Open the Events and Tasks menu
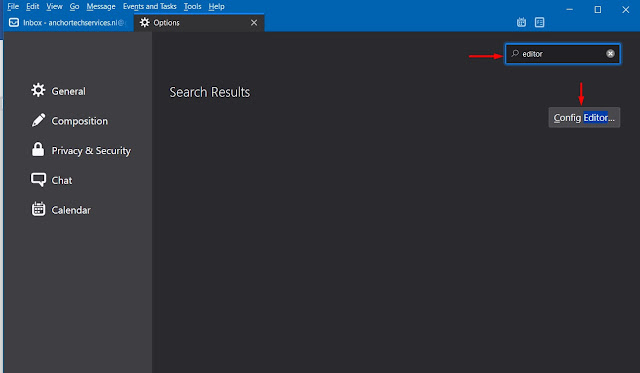 [149, 7]
